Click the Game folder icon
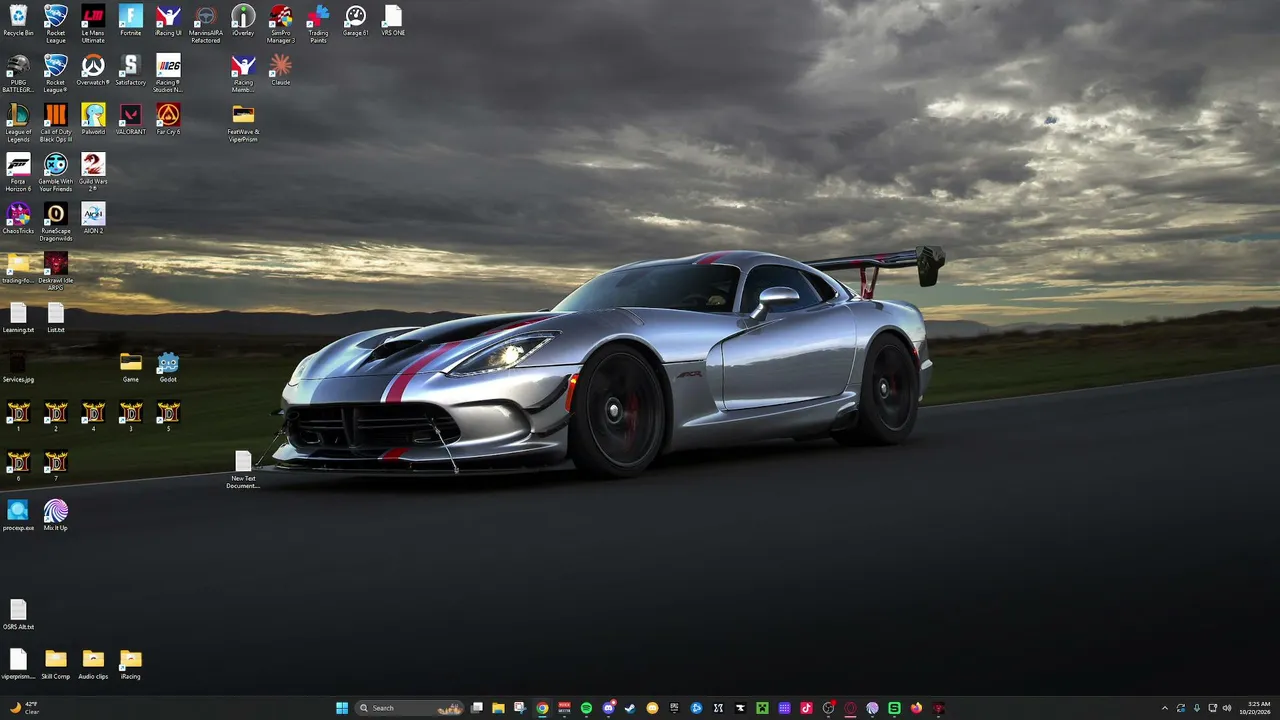This screenshot has width=1280, height=720. tap(131, 368)
